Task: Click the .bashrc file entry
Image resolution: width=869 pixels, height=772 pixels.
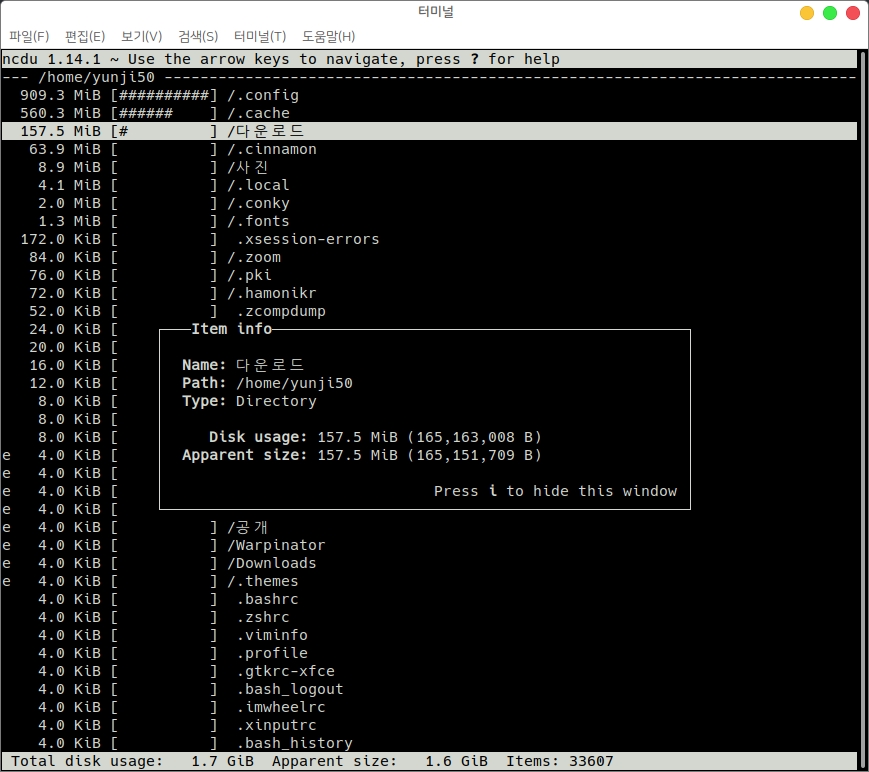Action: point(267,599)
